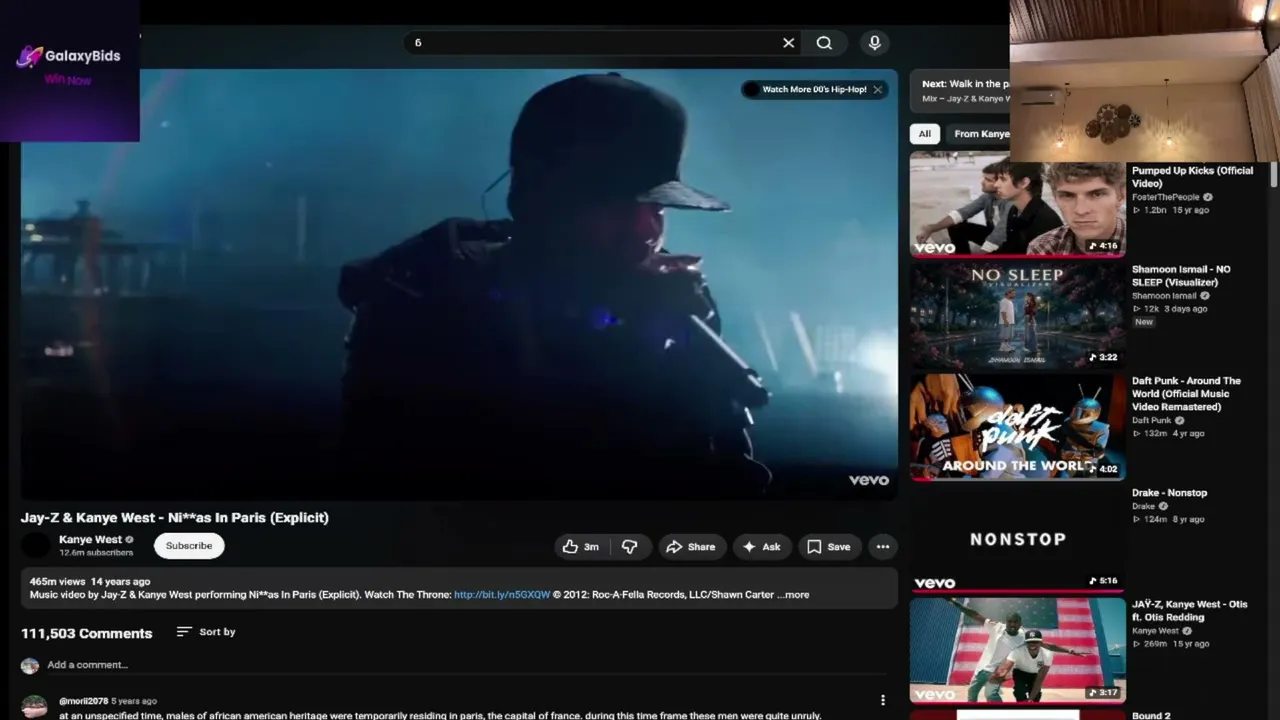Open Kanye West channel avatar under the video
This screenshot has width=1280, height=720.
[x=36, y=545]
